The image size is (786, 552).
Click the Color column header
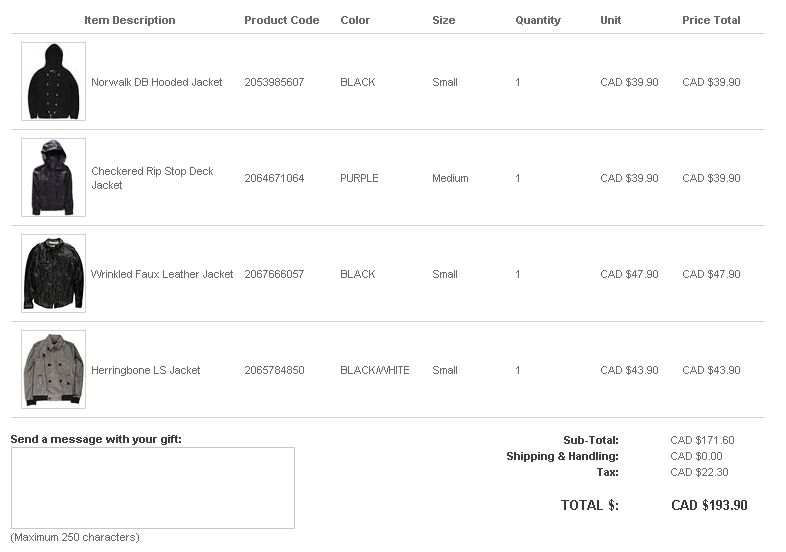pyautogui.click(x=355, y=20)
